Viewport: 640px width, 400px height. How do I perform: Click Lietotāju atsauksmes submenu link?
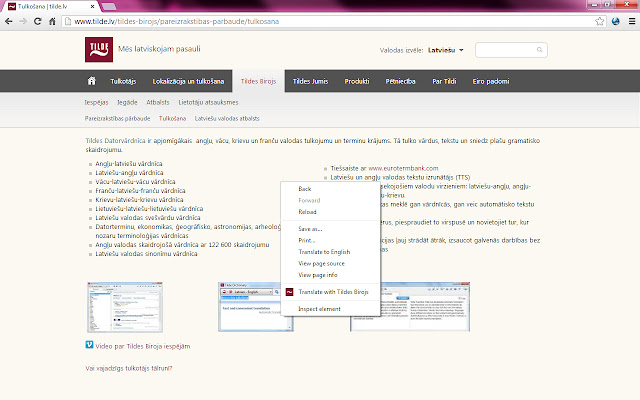coord(208,102)
